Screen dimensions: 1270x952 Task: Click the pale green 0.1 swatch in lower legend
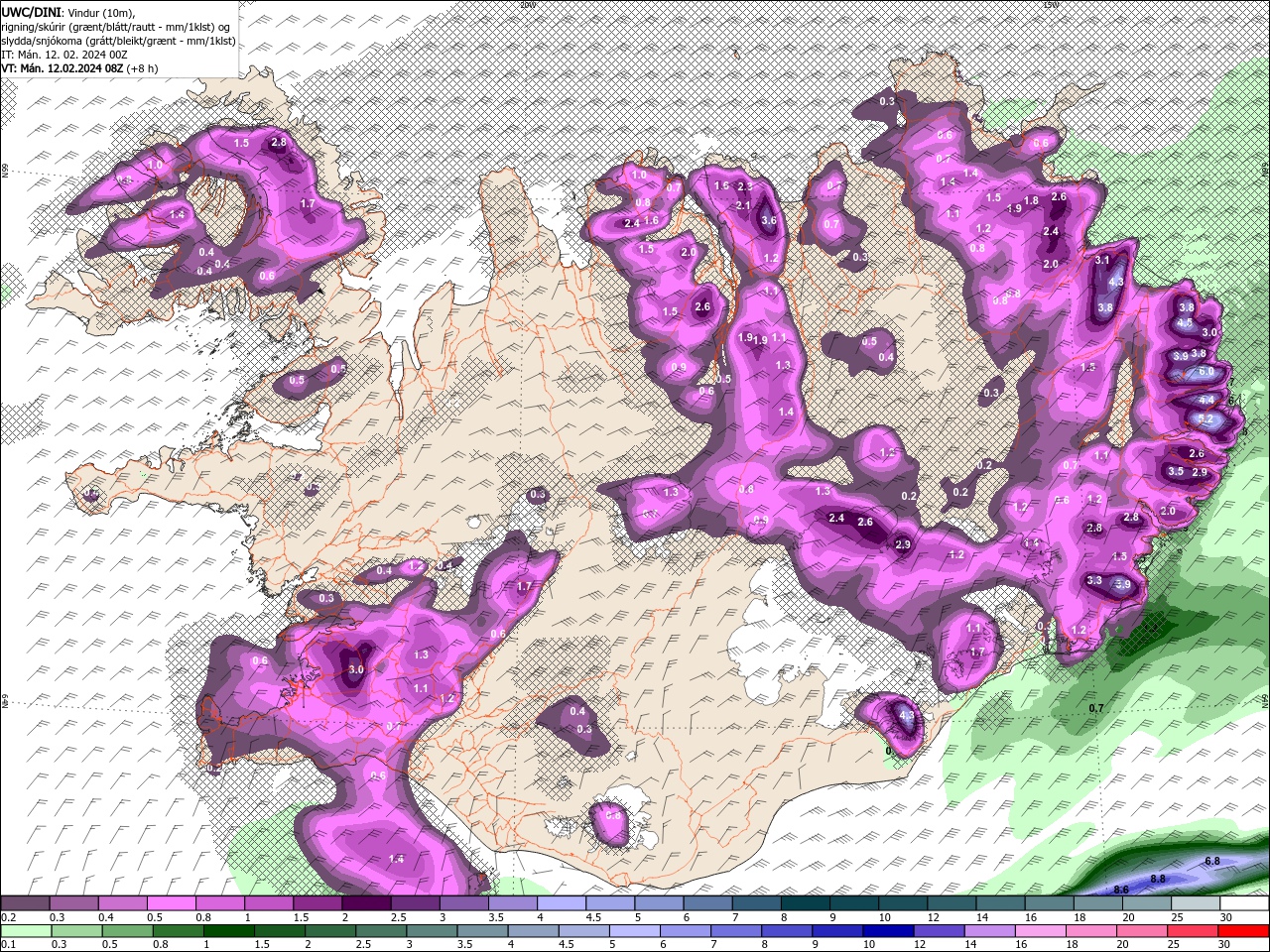(x=25, y=930)
